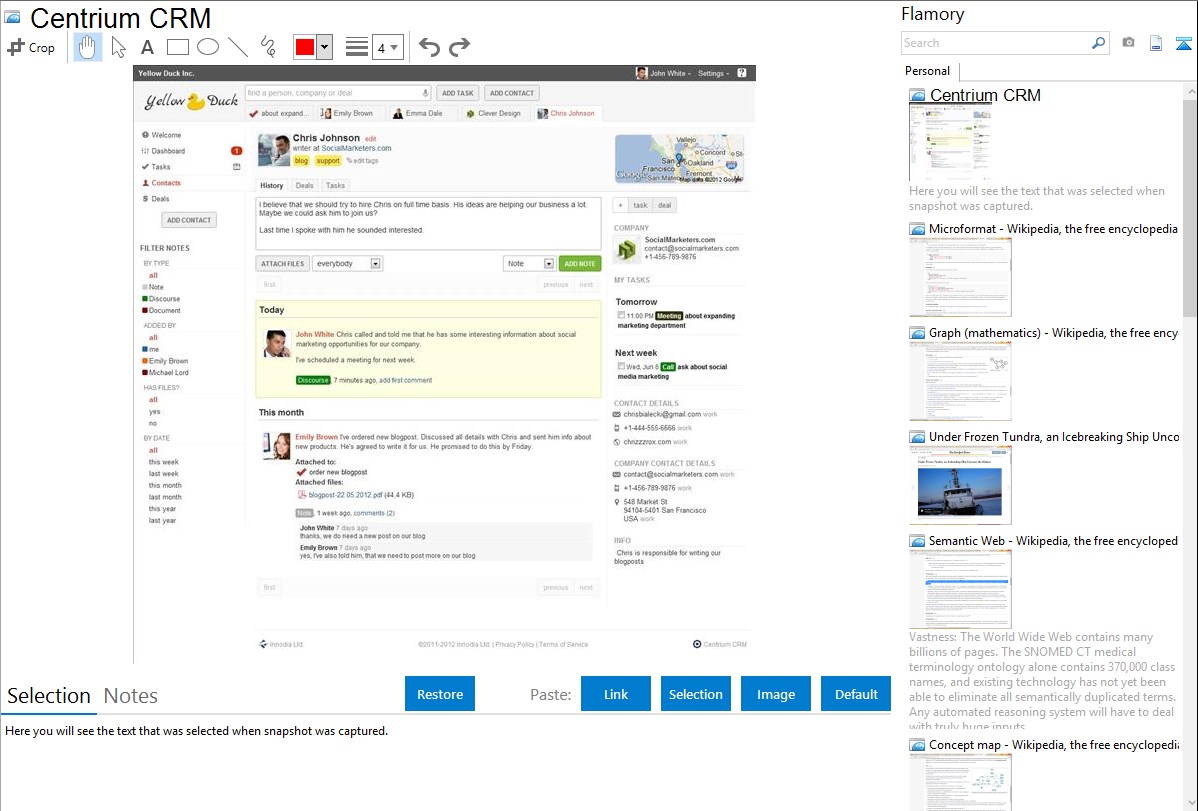Open the Clever Design tab

494,113
